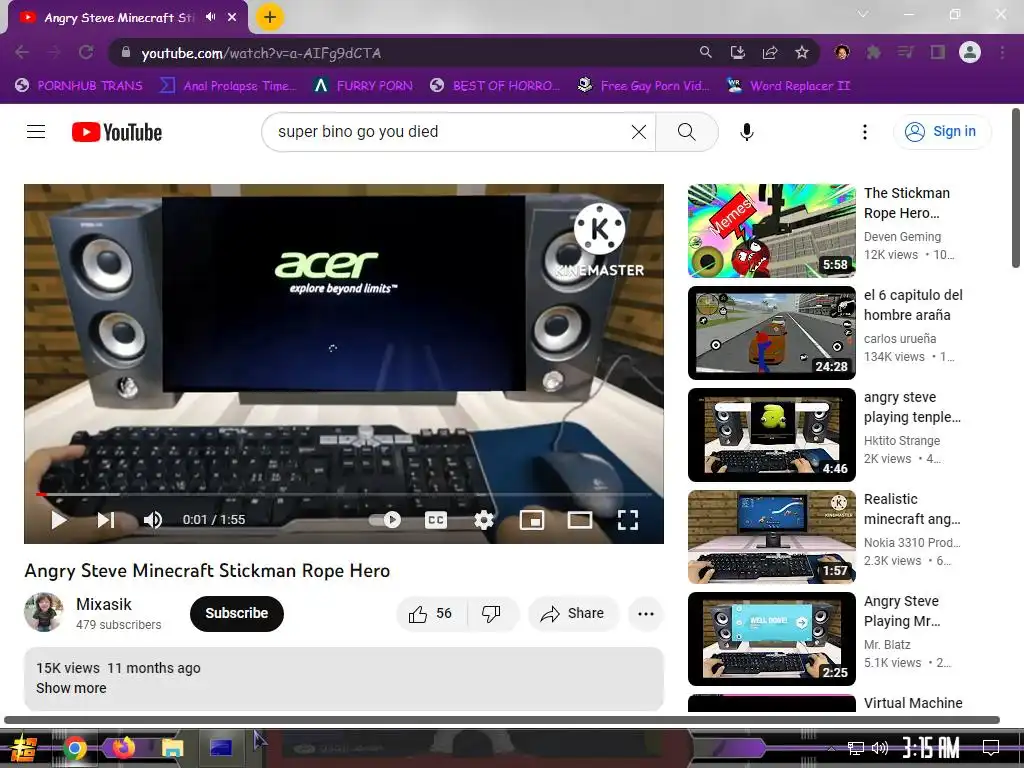Open Angry Steve Playing Mr... title link
Viewport: 1024px width, 768px height.
tap(902, 611)
